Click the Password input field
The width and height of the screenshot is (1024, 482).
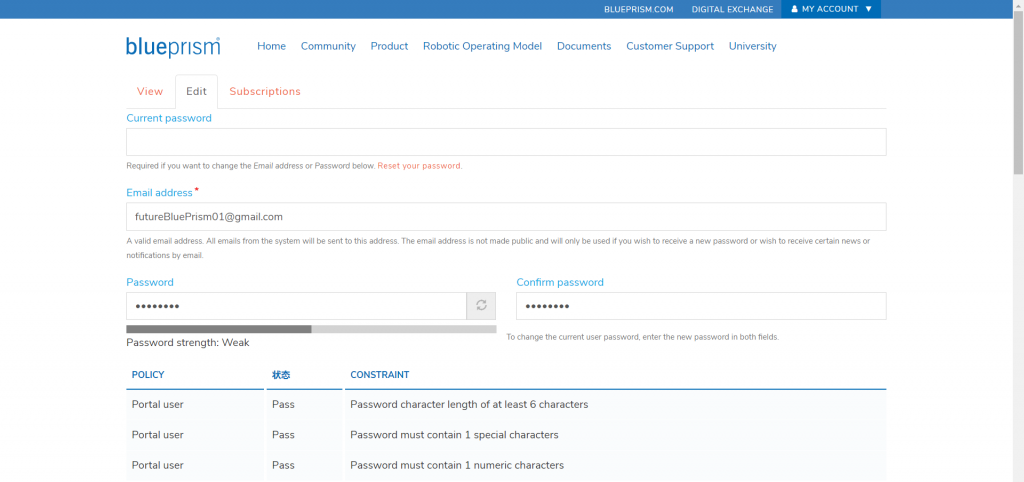tap(296, 306)
